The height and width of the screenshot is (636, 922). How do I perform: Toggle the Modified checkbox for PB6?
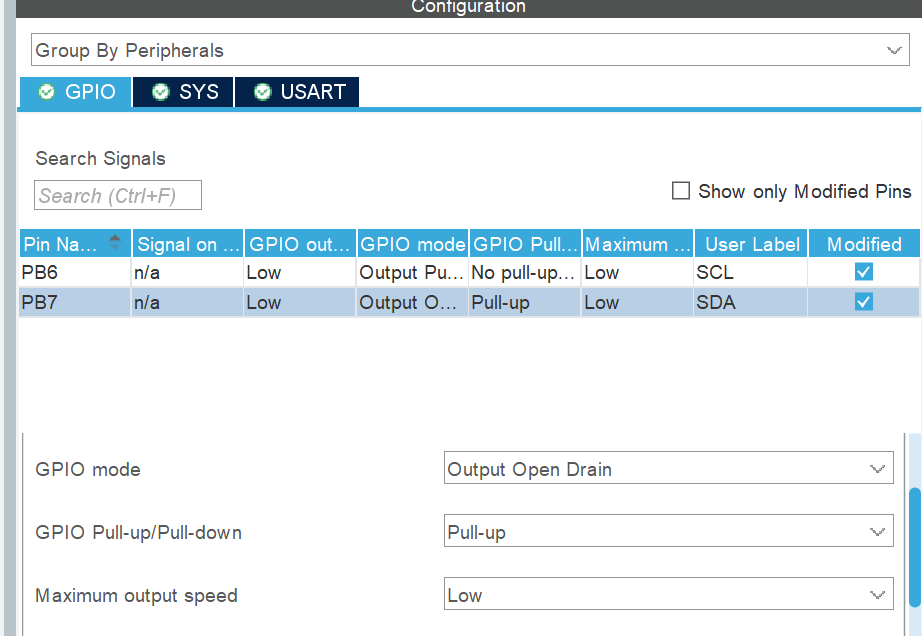click(x=864, y=272)
